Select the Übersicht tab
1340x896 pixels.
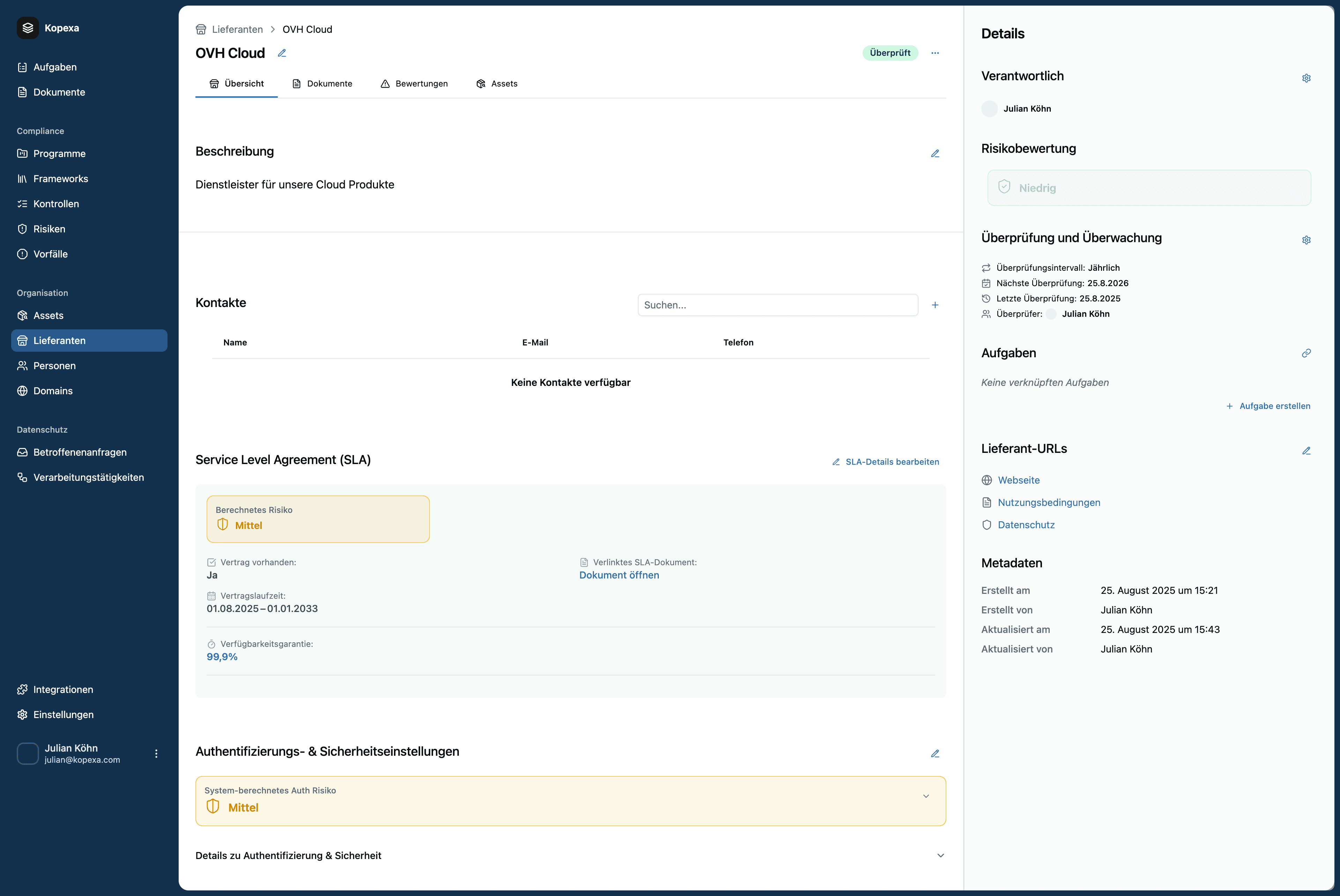(237, 84)
